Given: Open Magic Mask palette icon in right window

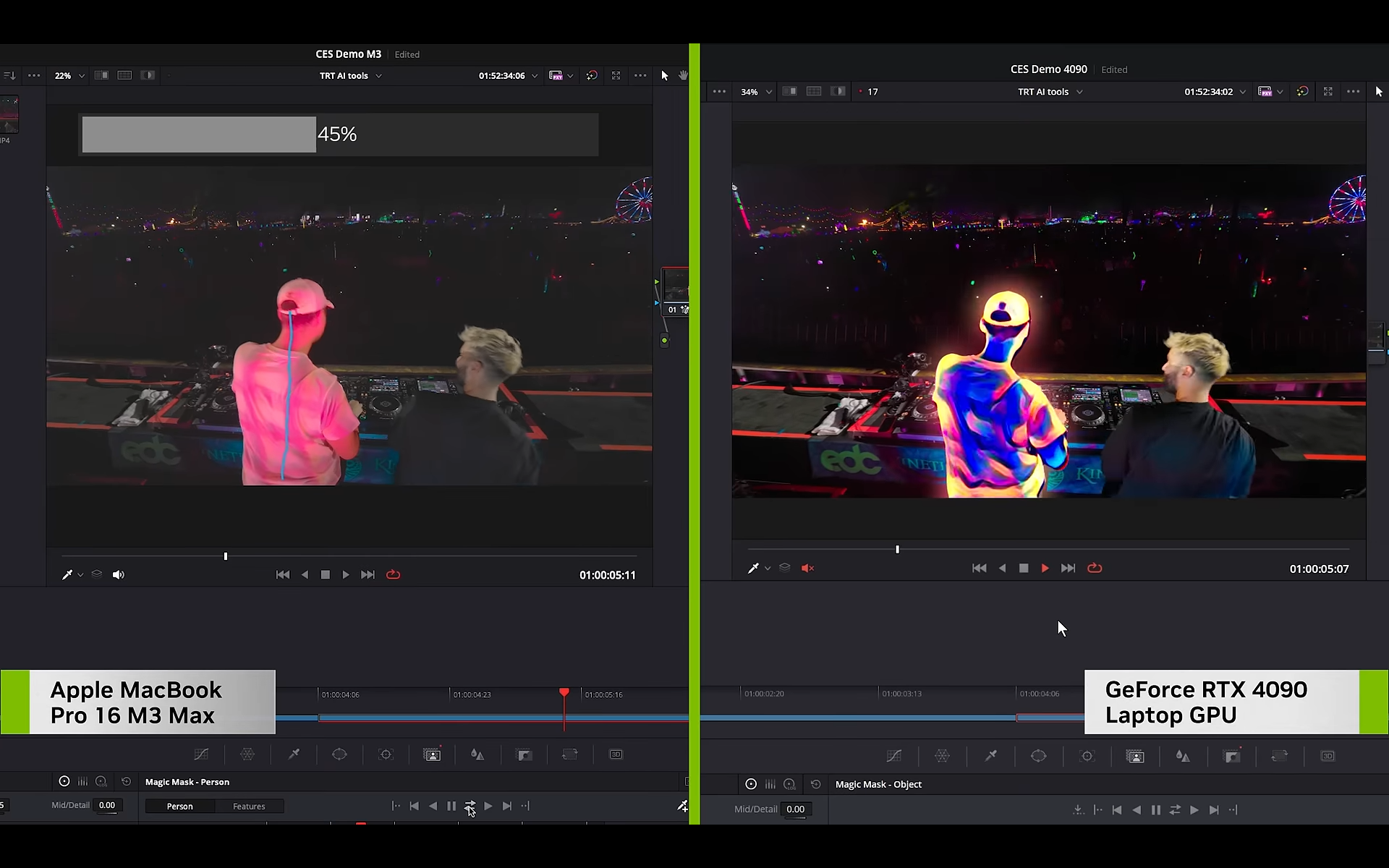Looking at the screenshot, I should pyautogui.click(x=1135, y=756).
